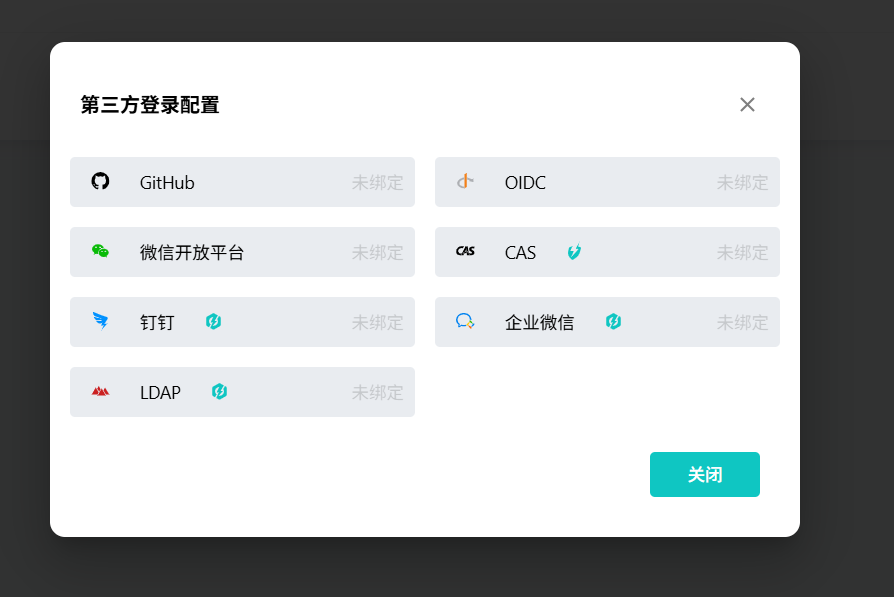
Task: Select the 企业微信 label text
Action: click(539, 323)
